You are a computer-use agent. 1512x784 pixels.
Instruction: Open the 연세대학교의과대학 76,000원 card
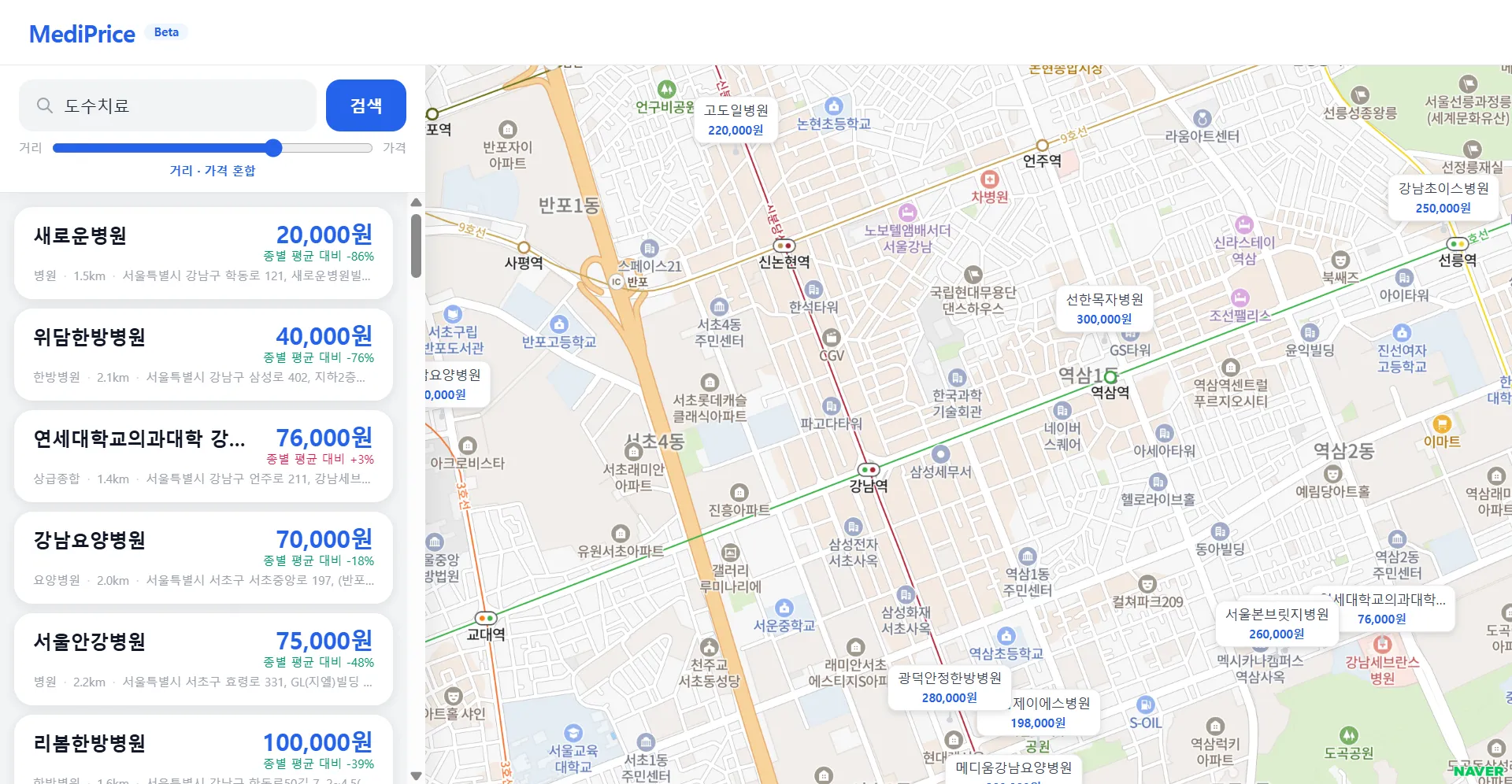(x=203, y=457)
